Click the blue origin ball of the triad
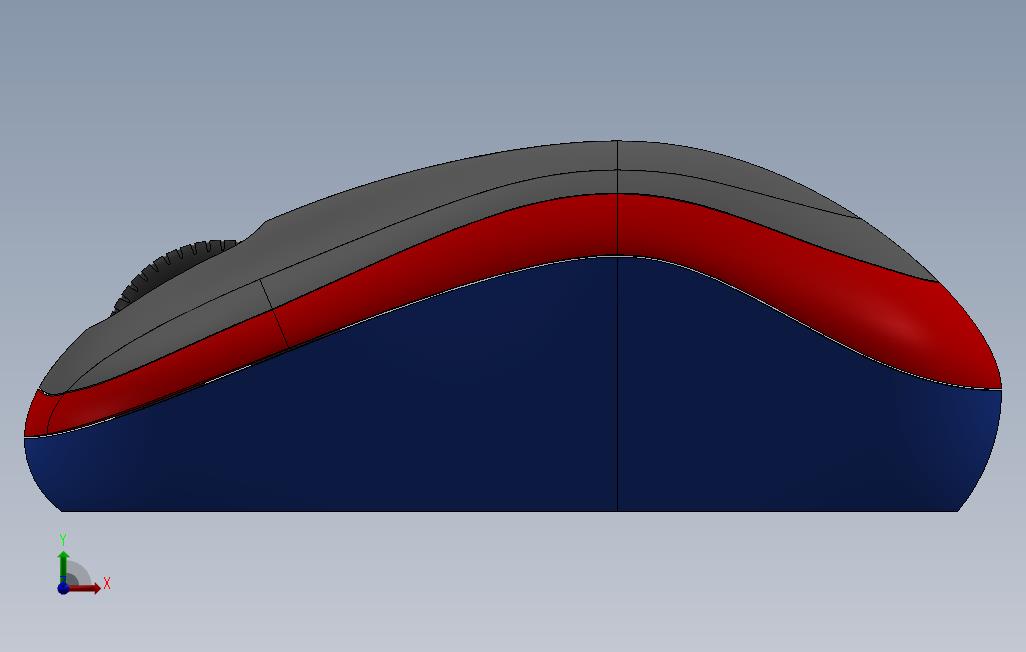The width and height of the screenshot is (1026, 652). click(63, 588)
